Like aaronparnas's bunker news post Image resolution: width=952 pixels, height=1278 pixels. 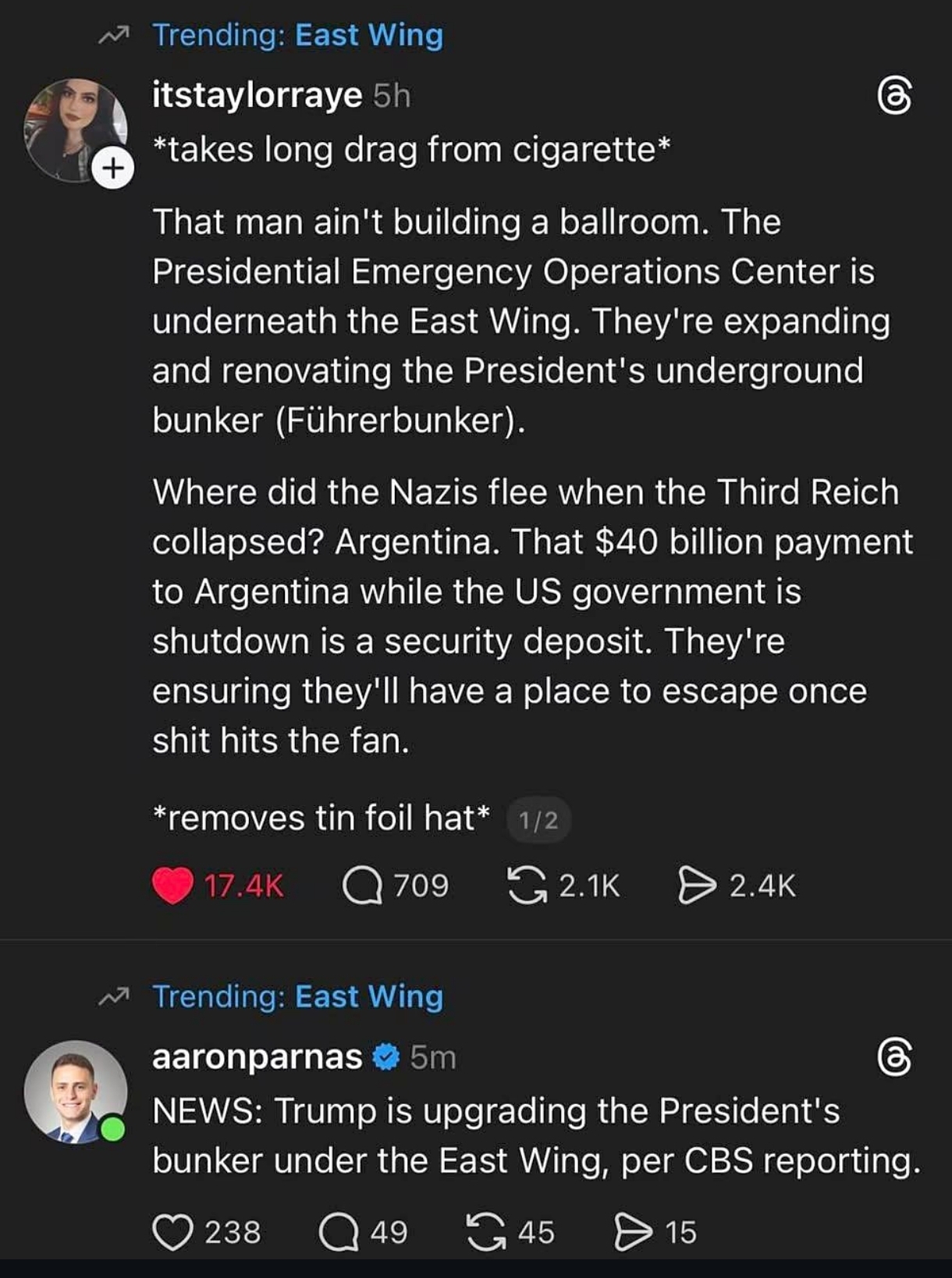pos(172,1232)
